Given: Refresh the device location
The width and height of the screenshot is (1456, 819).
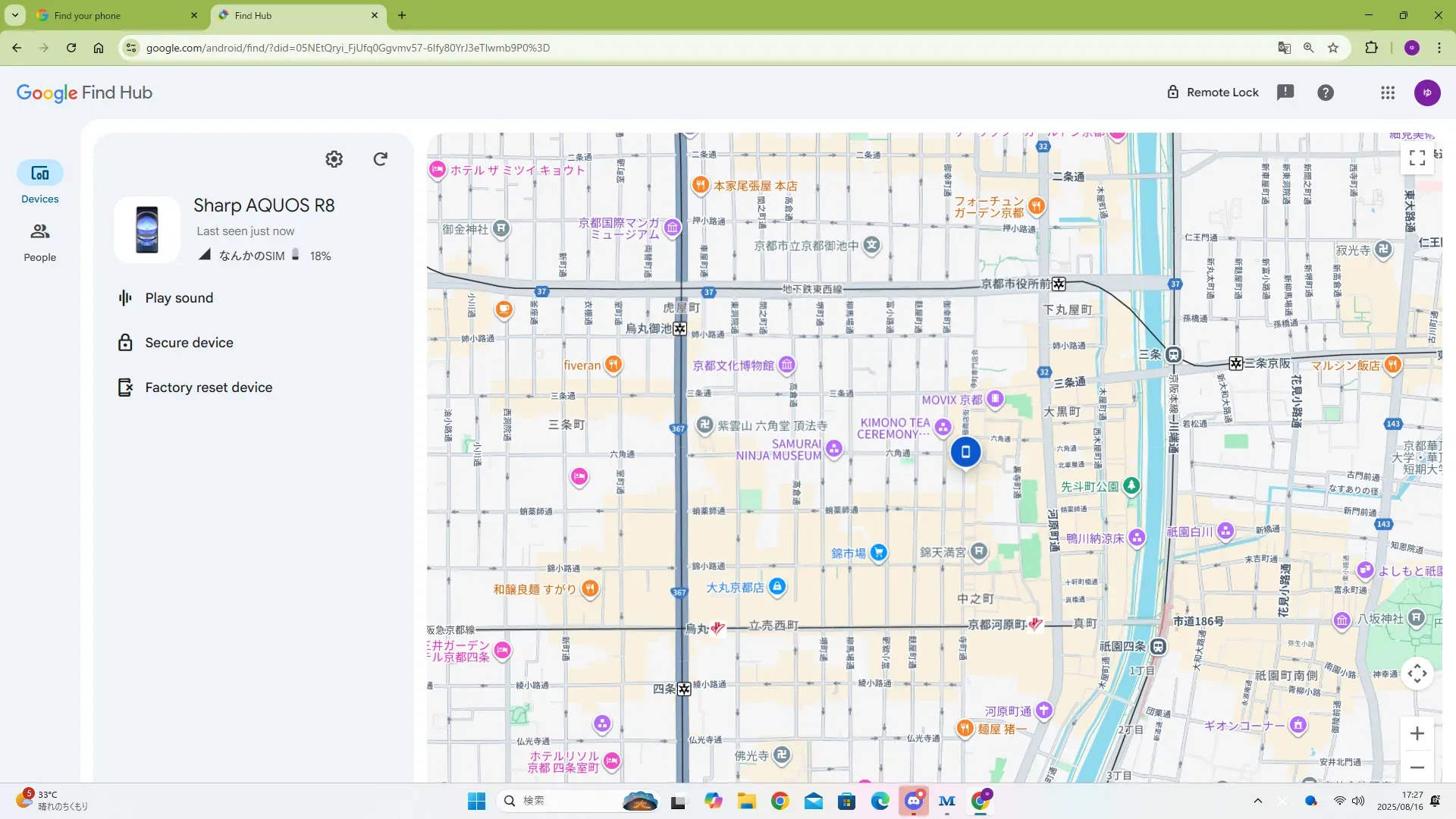Looking at the screenshot, I should click(381, 159).
